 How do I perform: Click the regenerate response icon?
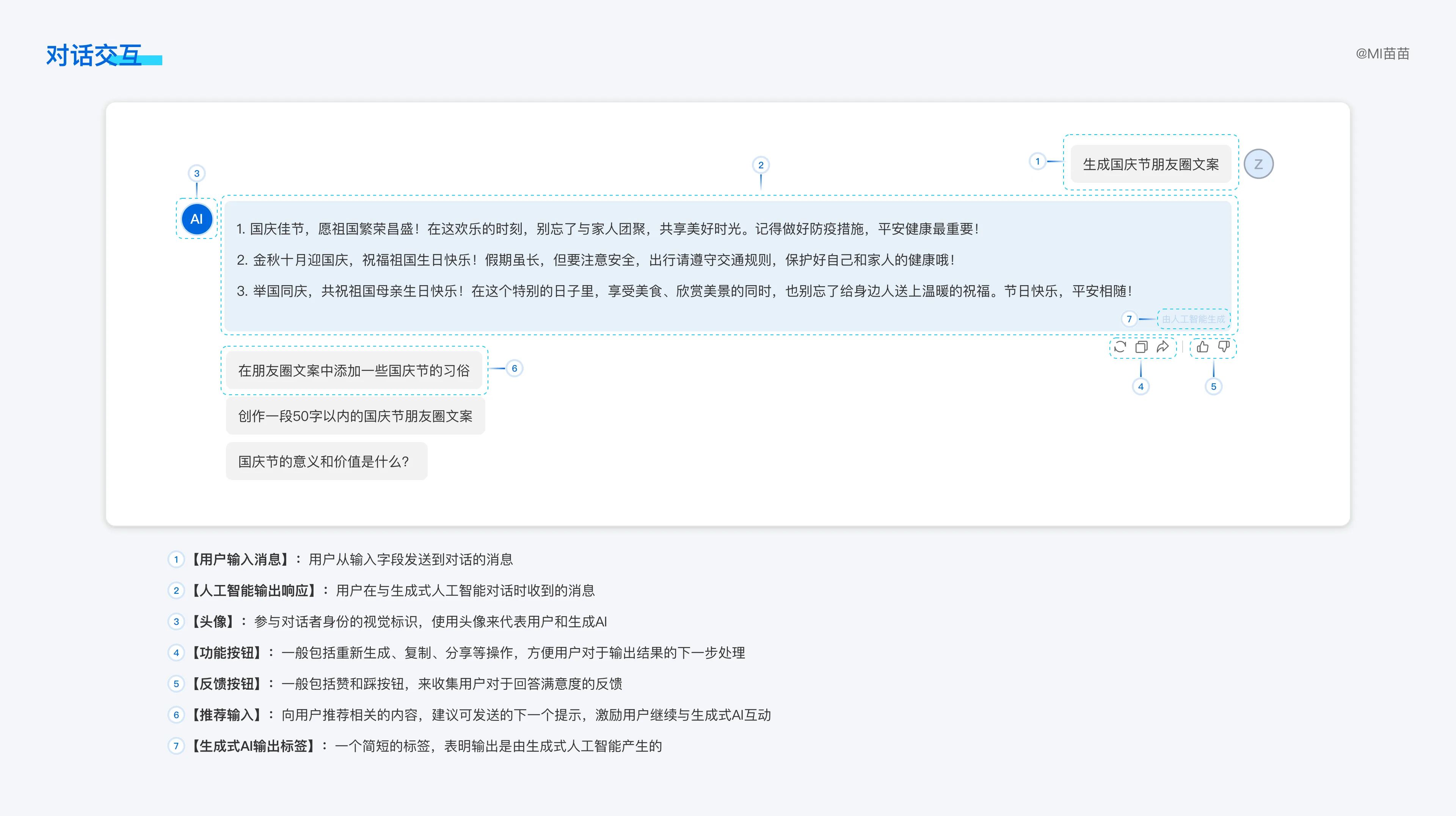[1120, 347]
